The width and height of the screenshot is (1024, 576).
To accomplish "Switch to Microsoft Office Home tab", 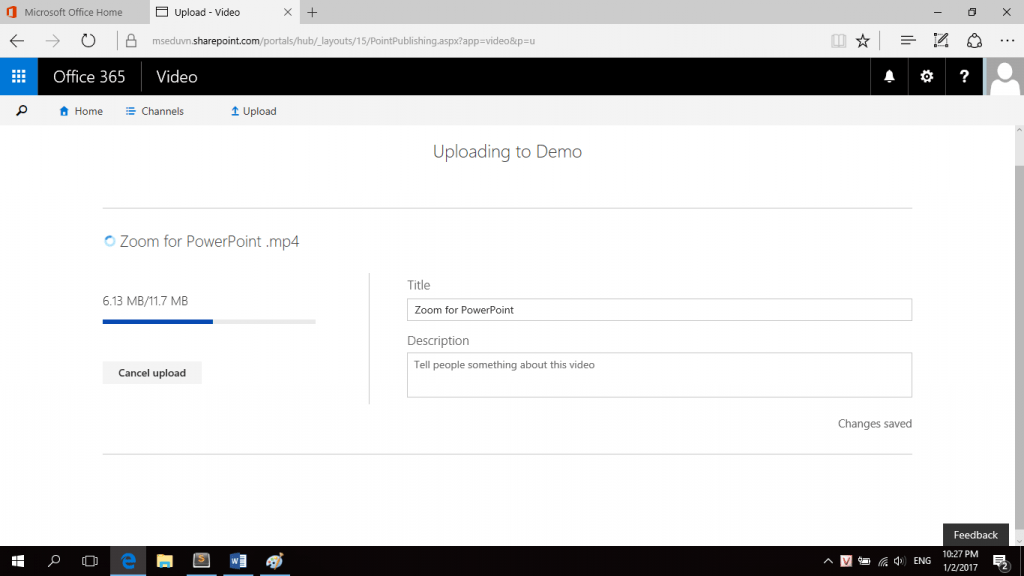I will [74, 12].
